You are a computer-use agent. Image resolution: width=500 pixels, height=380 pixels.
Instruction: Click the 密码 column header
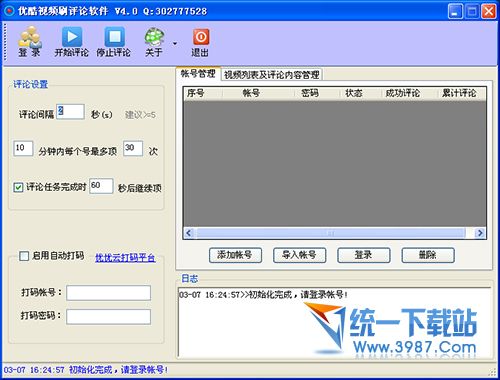[318, 93]
